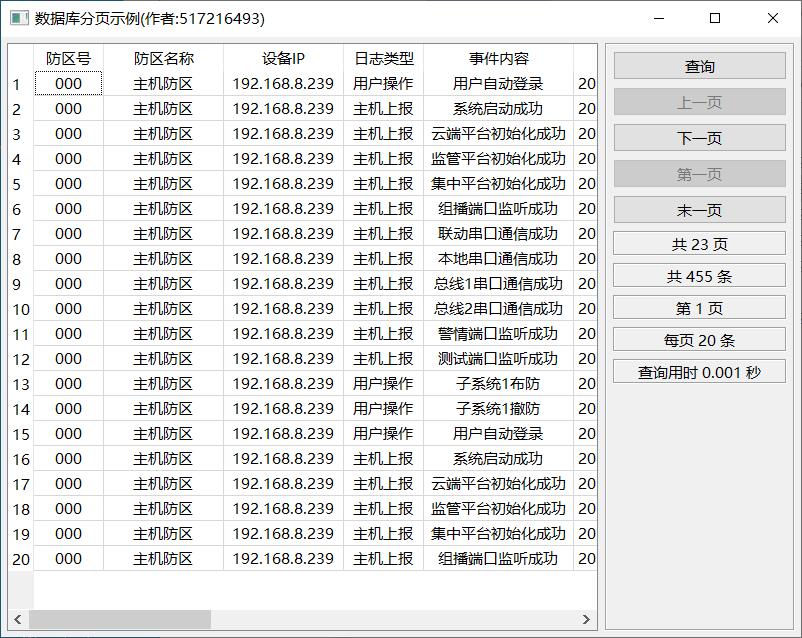The image size is (802, 638).
Task: Click the 共 23 页 total pages label
Action: click(699, 245)
